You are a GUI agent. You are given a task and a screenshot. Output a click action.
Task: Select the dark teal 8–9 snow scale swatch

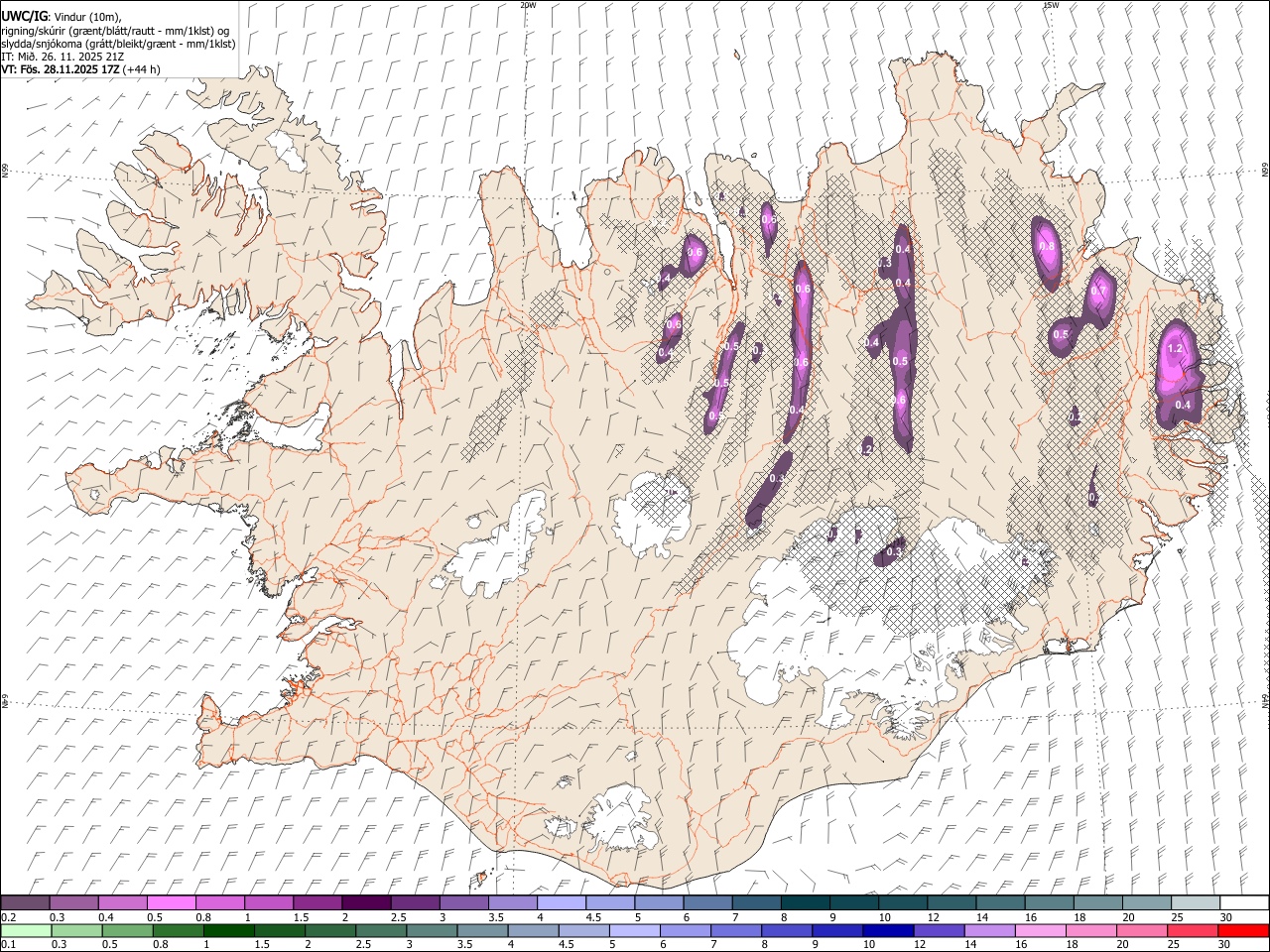pyautogui.click(x=804, y=903)
